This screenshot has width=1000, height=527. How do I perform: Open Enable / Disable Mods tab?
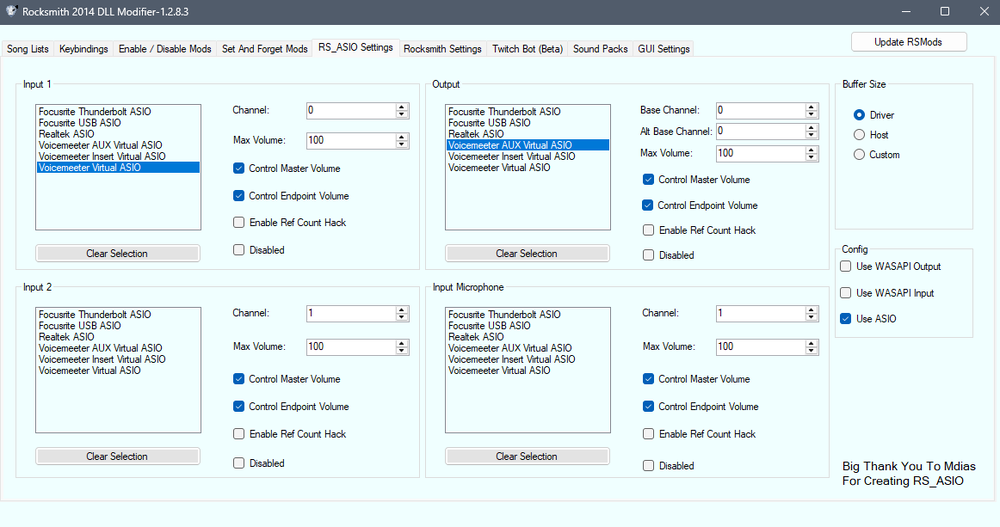point(165,48)
